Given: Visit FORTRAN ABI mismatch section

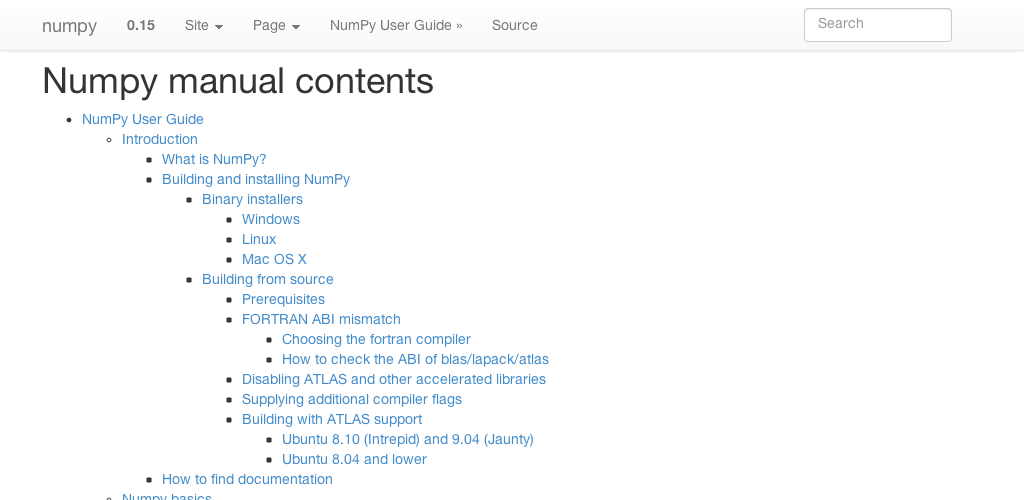Looking at the screenshot, I should click(x=321, y=319).
